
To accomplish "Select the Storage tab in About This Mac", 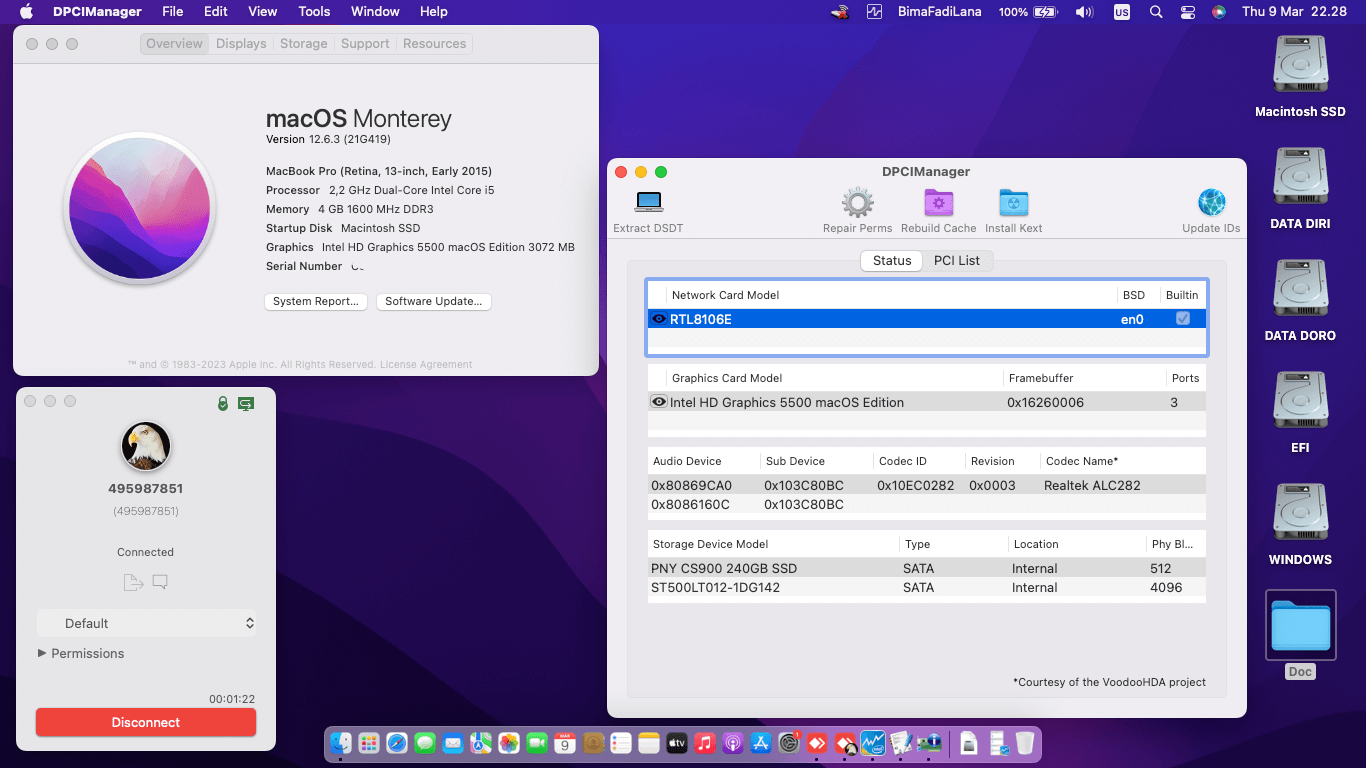I will coord(303,44).
